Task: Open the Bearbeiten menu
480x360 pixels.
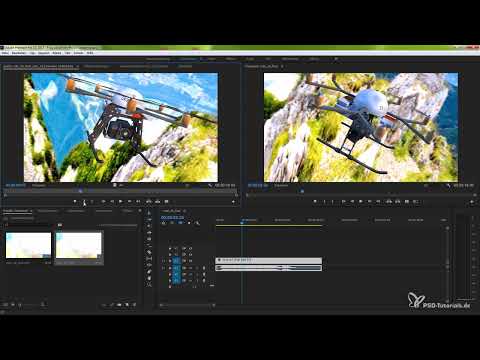Action: [19, 53]
